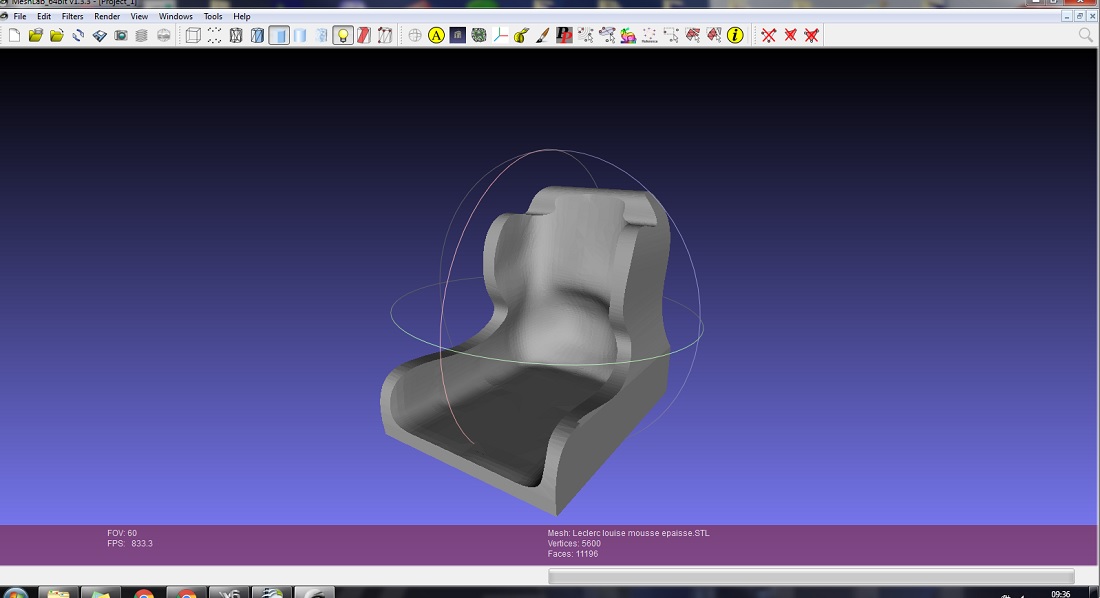Create a new empty project
This screenshot has height=598, width=1100.
[15, 35]
